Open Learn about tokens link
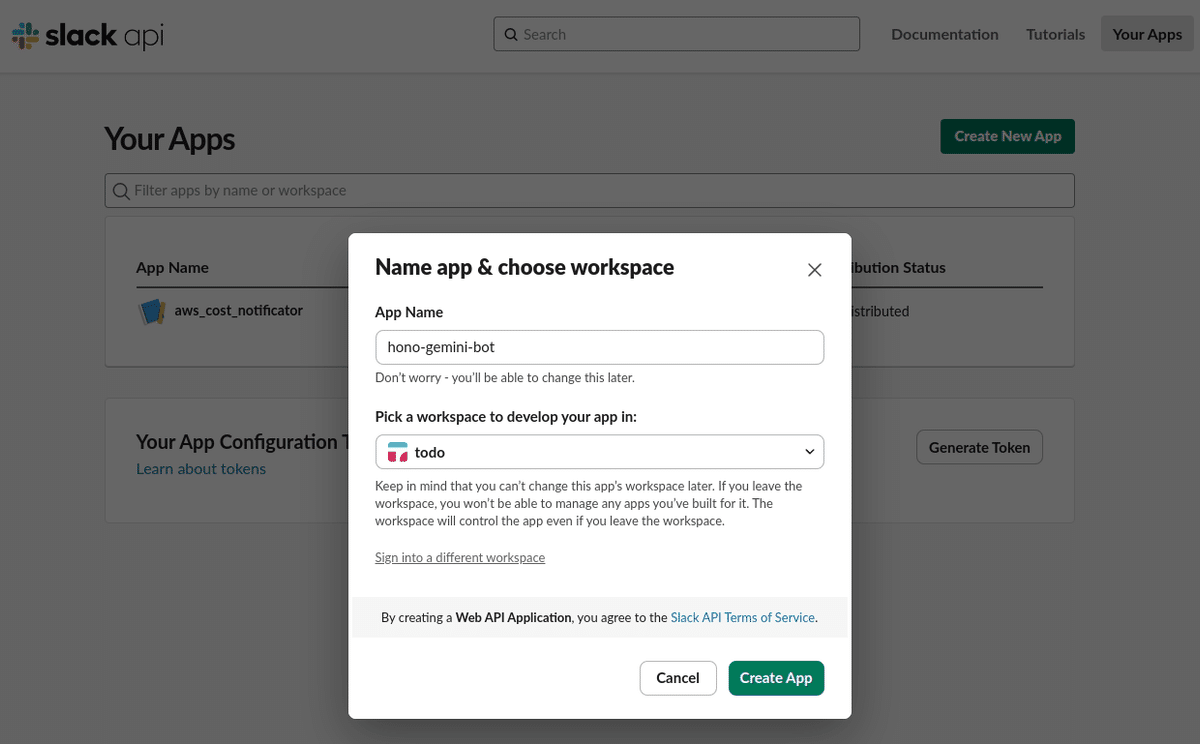Viewport: 1200px width, 744px height. tap(201, 468)
